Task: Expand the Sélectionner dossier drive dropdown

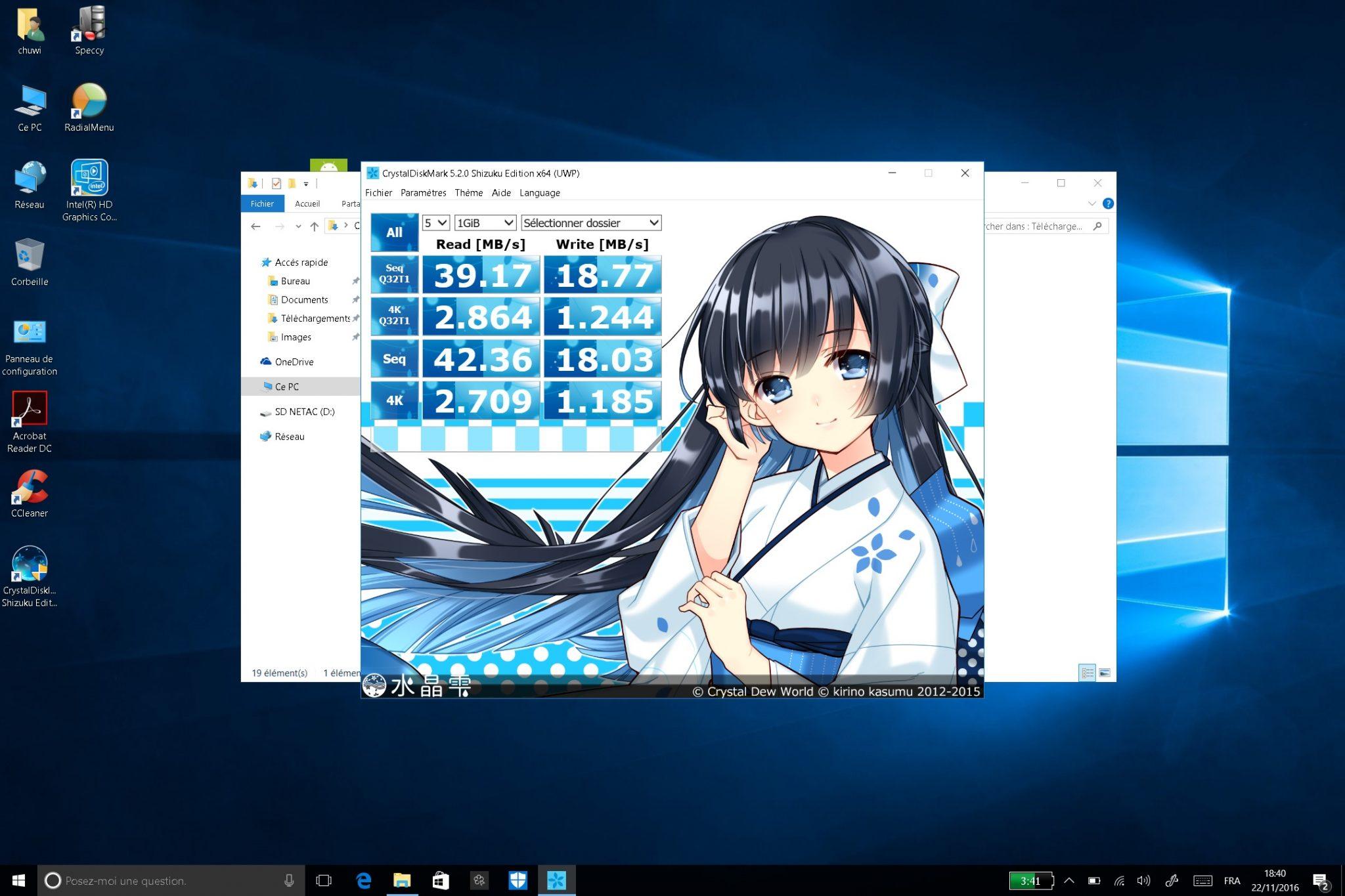Action: (590, 223)
